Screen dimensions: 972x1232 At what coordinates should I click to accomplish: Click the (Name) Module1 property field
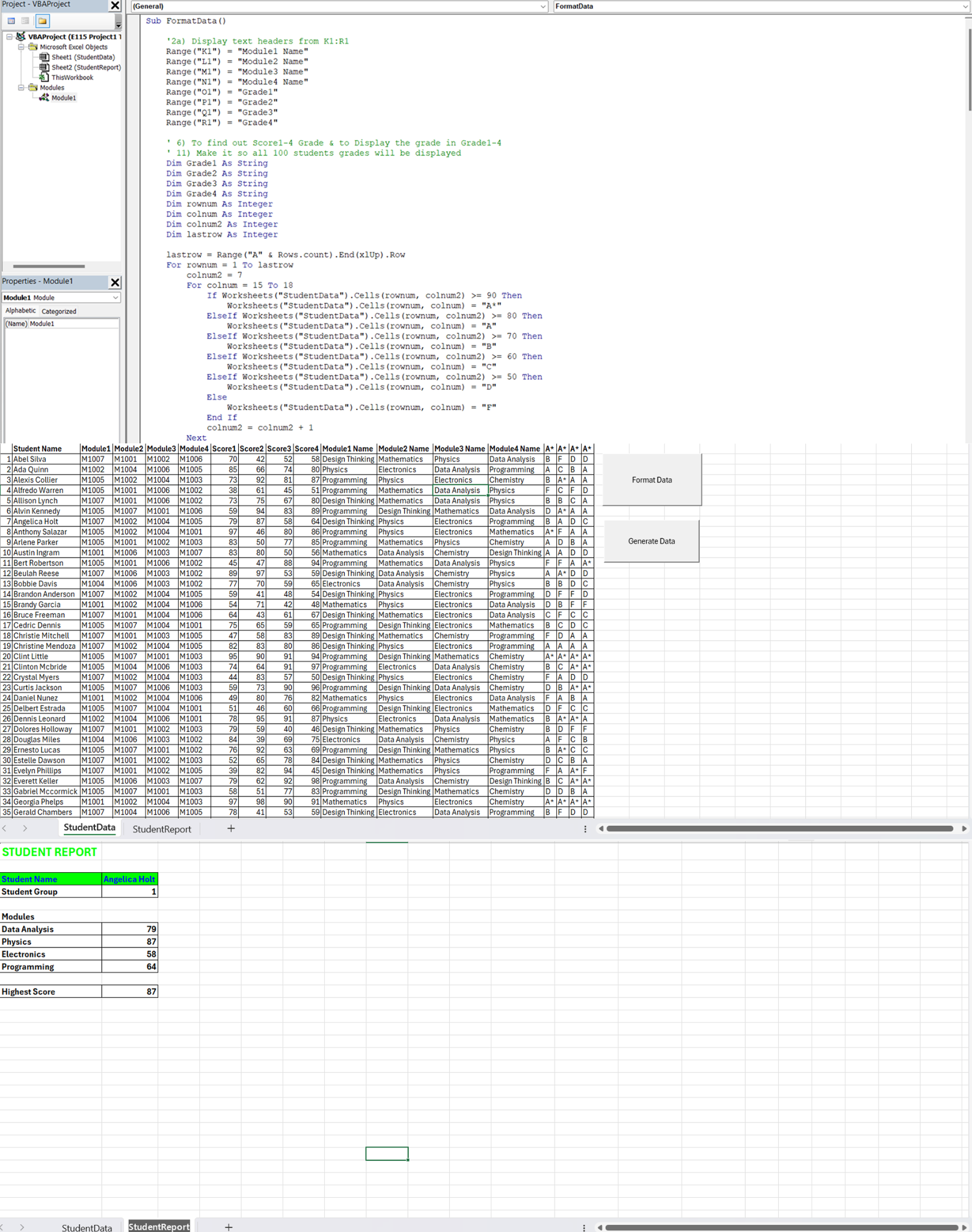pos(73,324)
